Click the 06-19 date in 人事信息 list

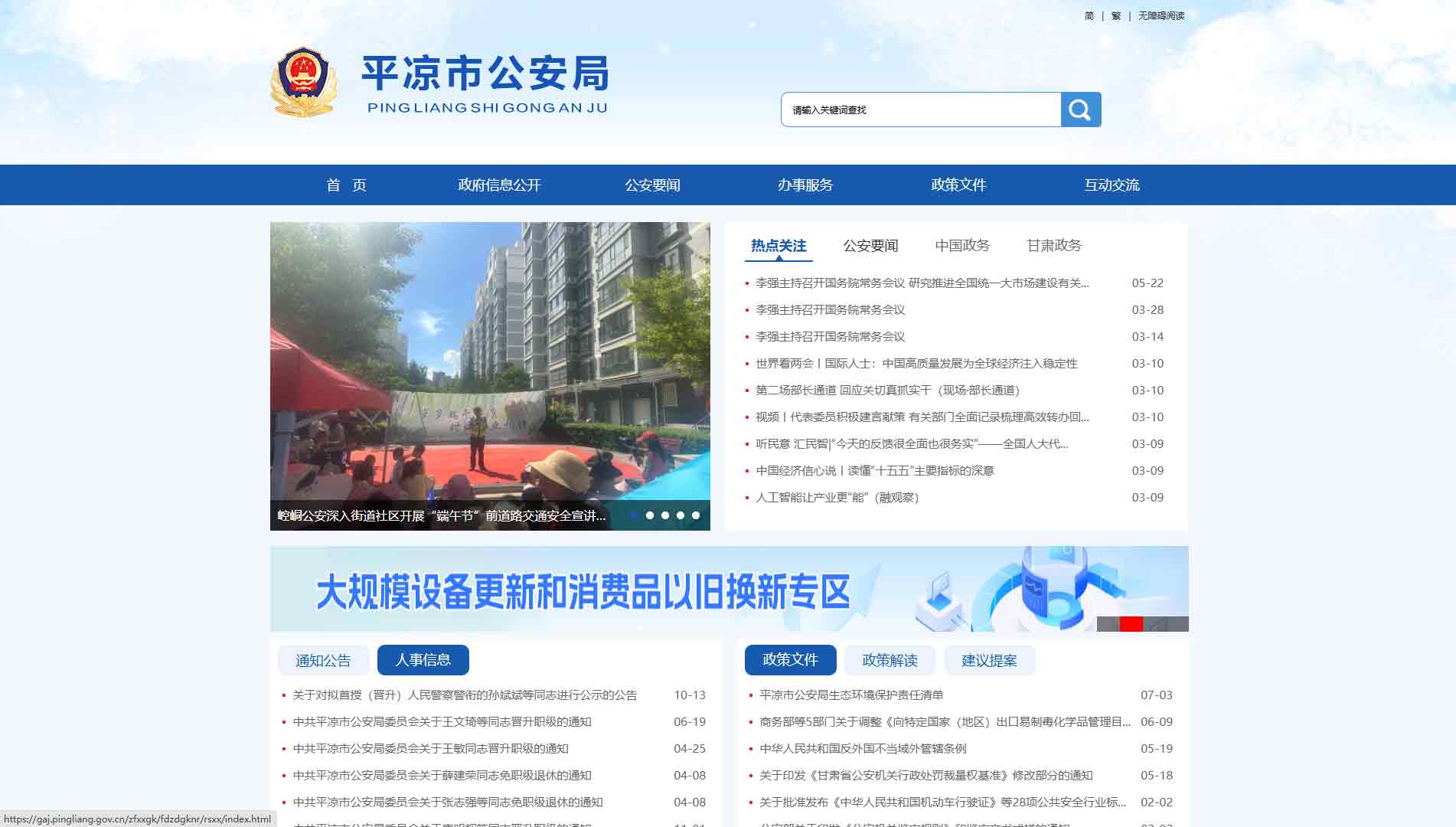[690, 722]
